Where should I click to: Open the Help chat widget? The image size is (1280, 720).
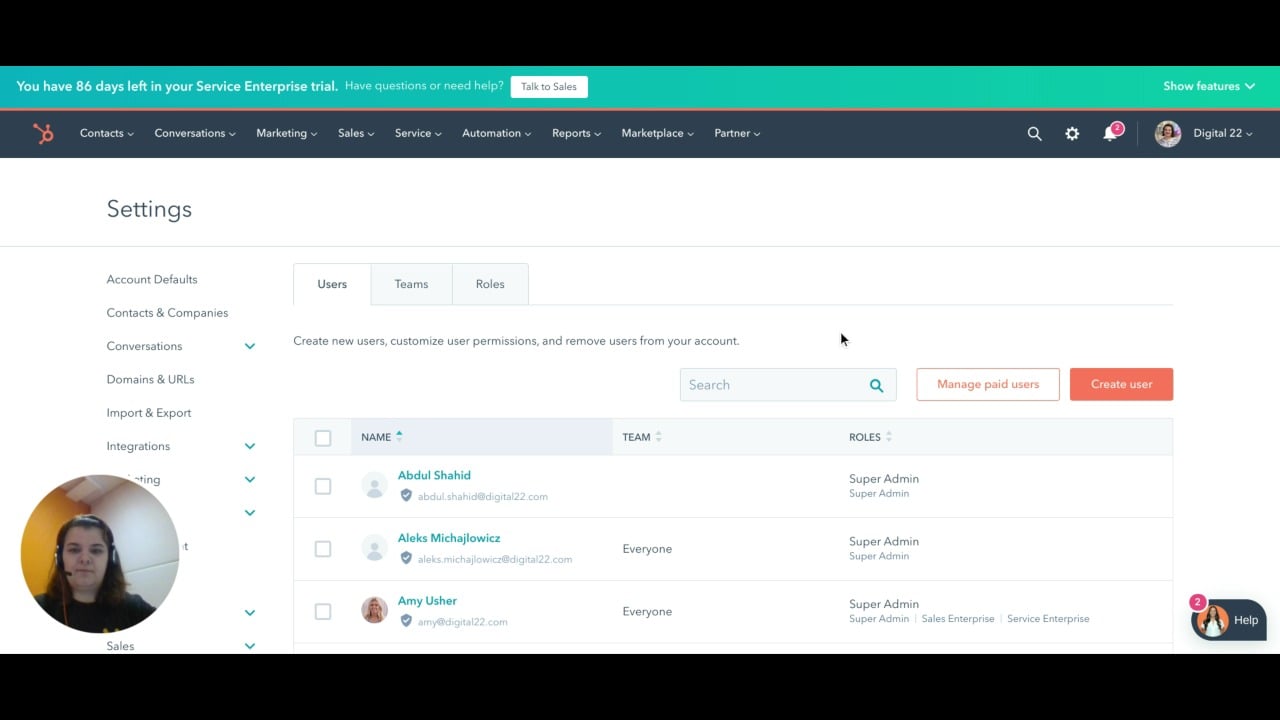point(1230,620)
